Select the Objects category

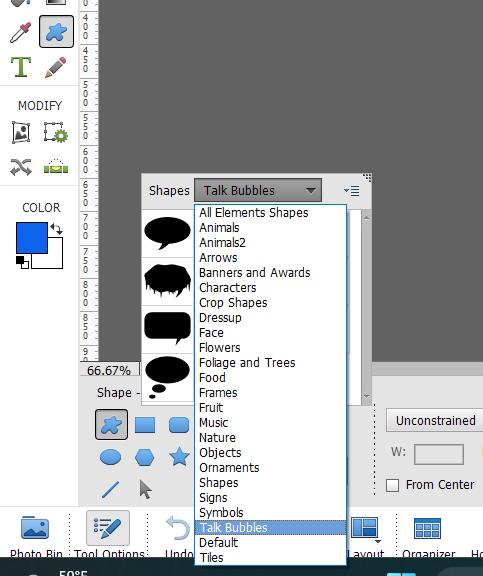(x=270, y=453)
